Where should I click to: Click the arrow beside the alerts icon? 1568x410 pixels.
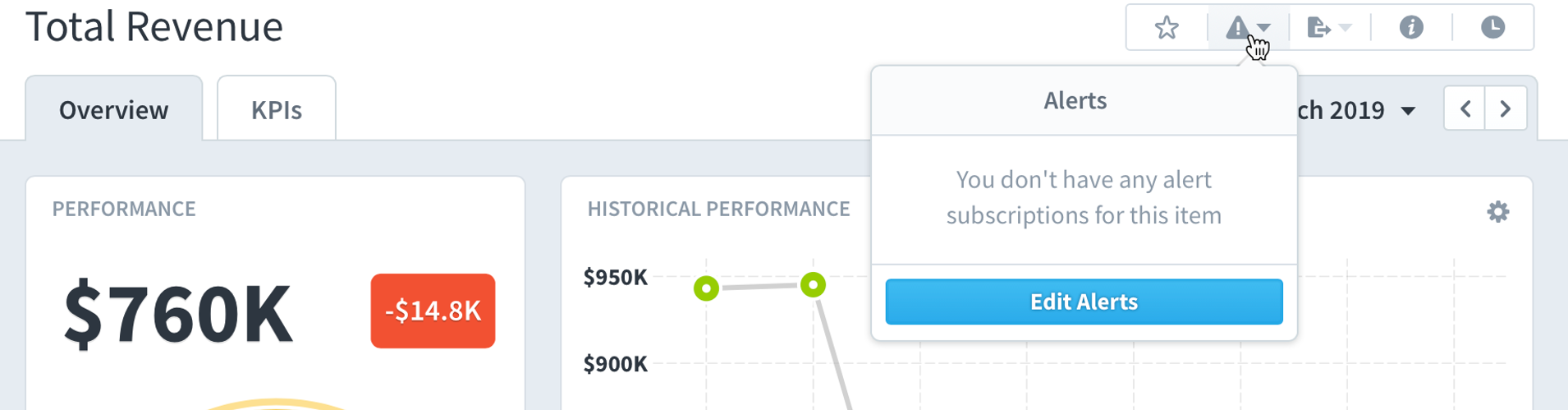coord(1264,28)
